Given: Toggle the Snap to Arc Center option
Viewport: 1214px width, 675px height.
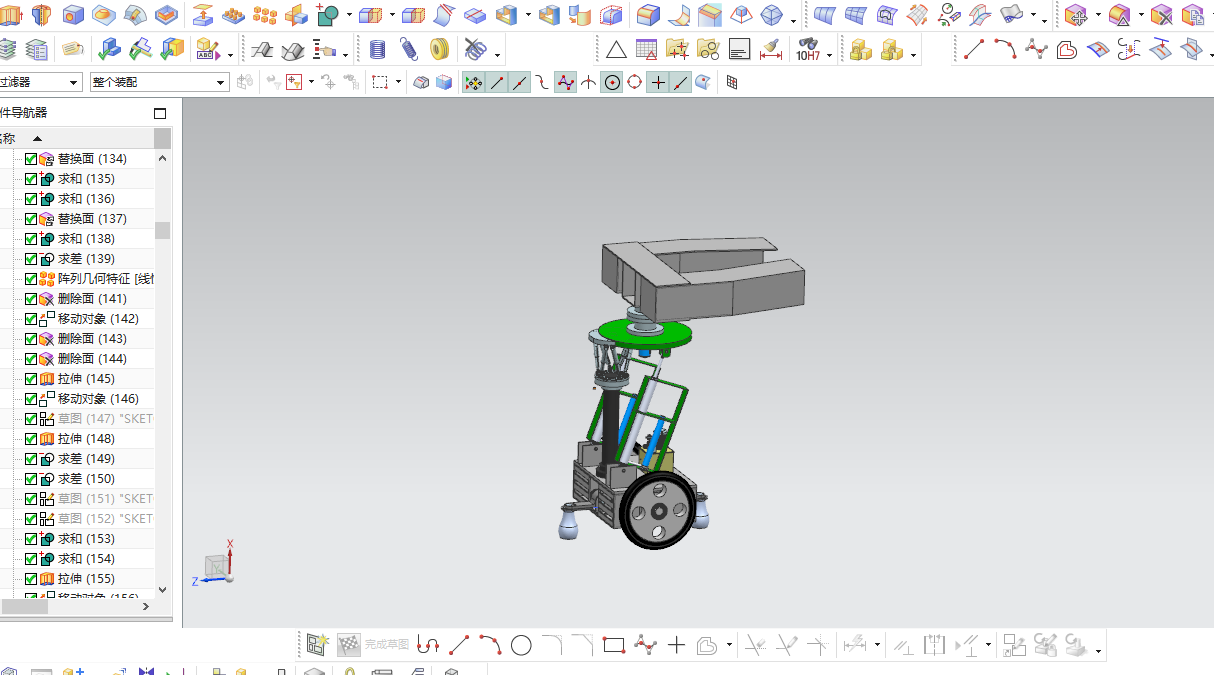Looking at the screenshot, I should click(612, 83).
